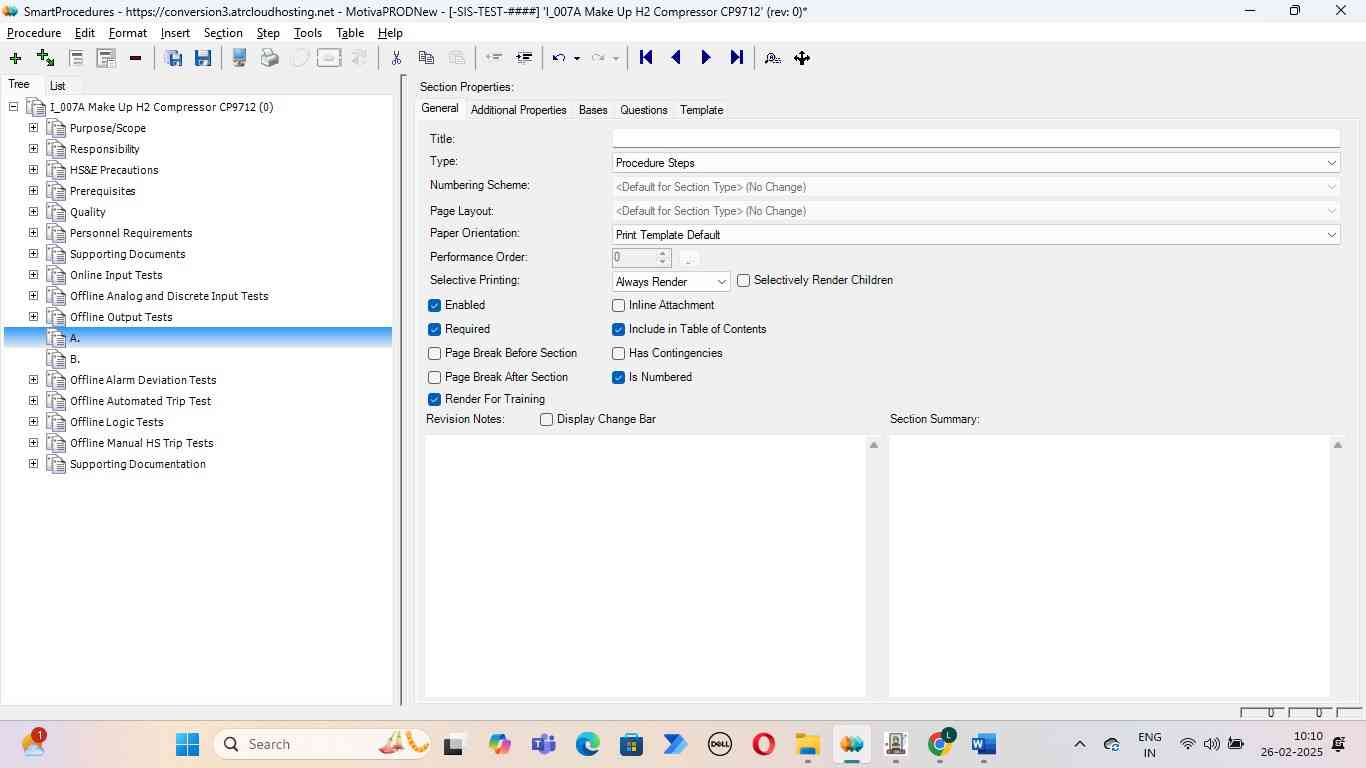This screenshot has height=768, width=1366.
Task: Uncheck Render For Training checkbox
Action: pos(434,399)
